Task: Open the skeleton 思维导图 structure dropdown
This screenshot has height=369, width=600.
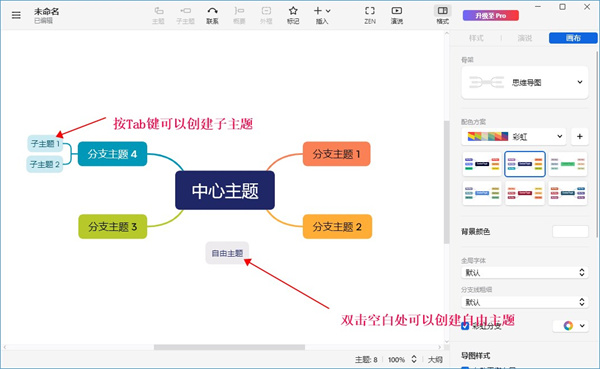Action: (x=525, y=82)
